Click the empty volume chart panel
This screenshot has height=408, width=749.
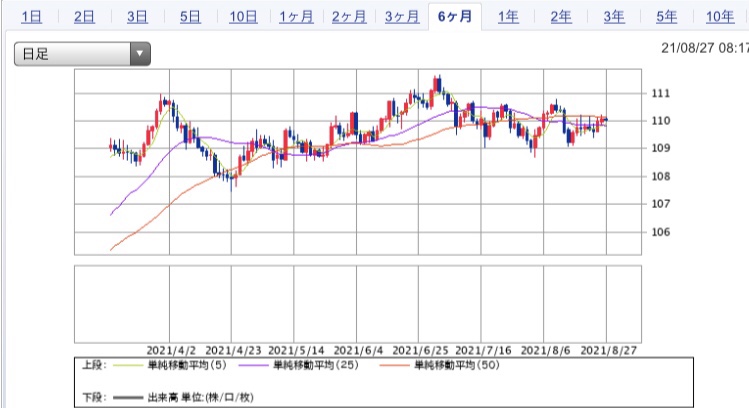(x=358, y=304)
